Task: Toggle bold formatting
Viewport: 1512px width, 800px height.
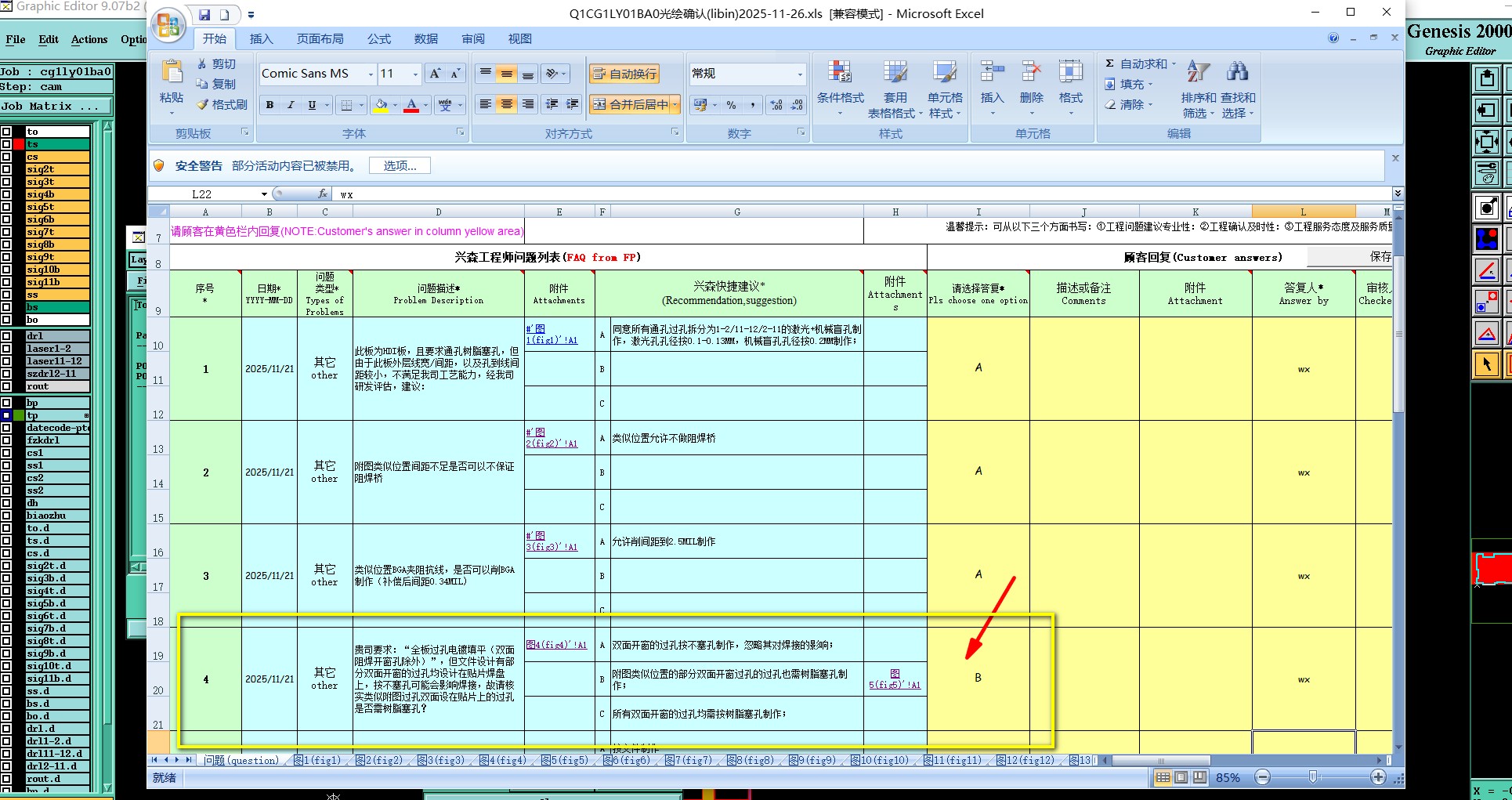Action: pyautogui.click(x=269, y=104)
